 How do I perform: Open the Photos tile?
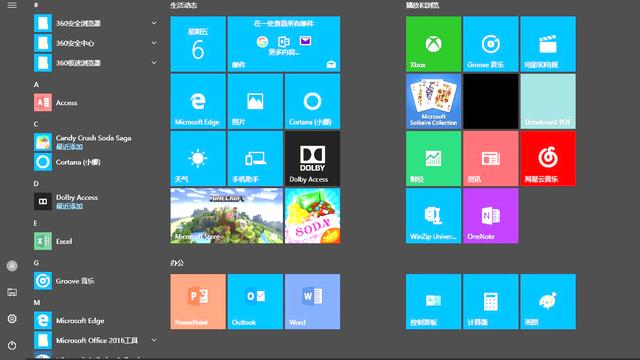coord(255,101)
